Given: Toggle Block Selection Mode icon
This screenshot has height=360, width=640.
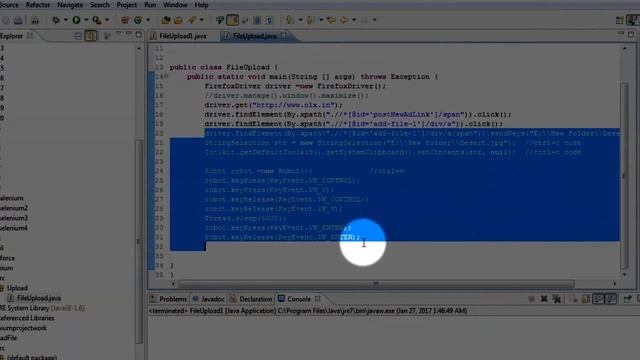Looking at the screenshot, I should click(257, 20).
